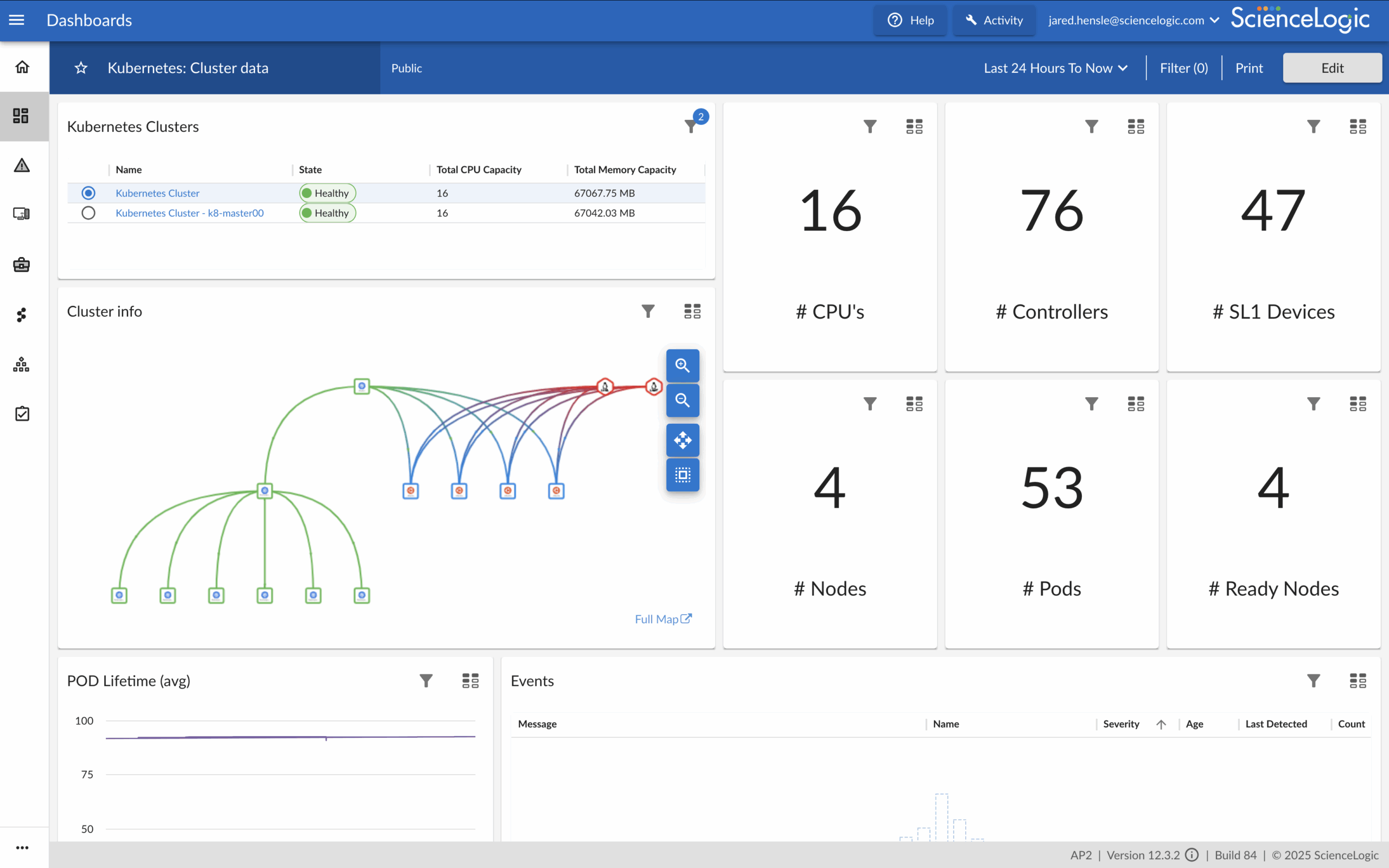1389x868 pixels.
Task: Open the Full Map link
Action: point(663,619)
